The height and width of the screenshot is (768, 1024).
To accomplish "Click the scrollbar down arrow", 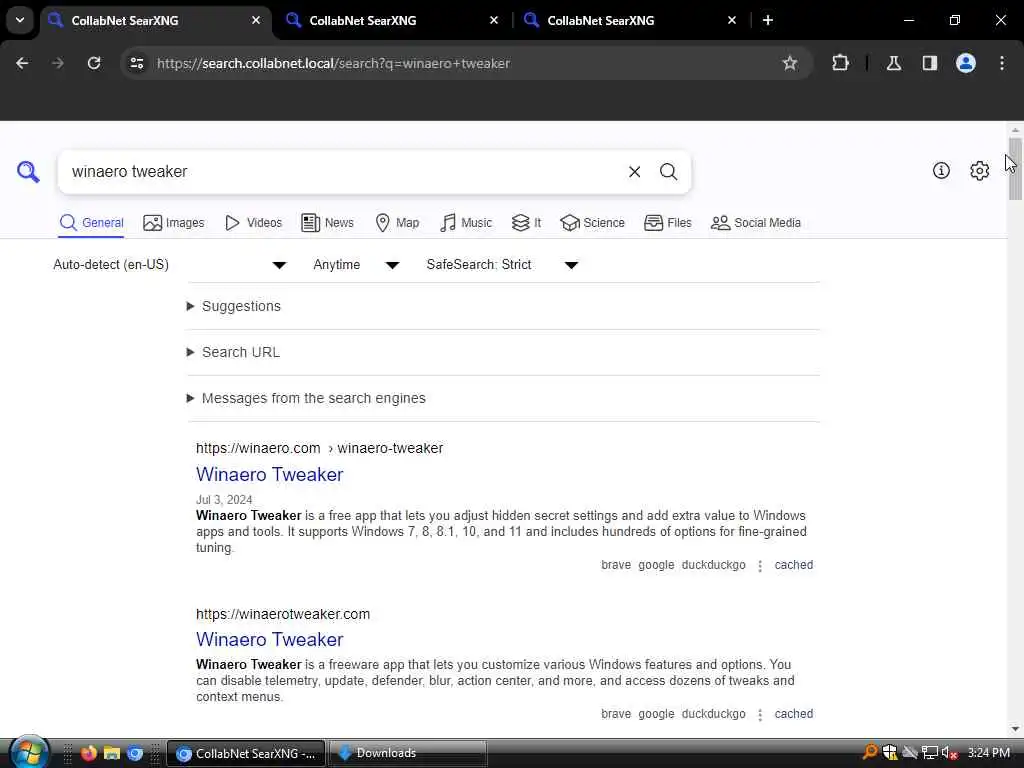I will click(x=1015, y=729).
